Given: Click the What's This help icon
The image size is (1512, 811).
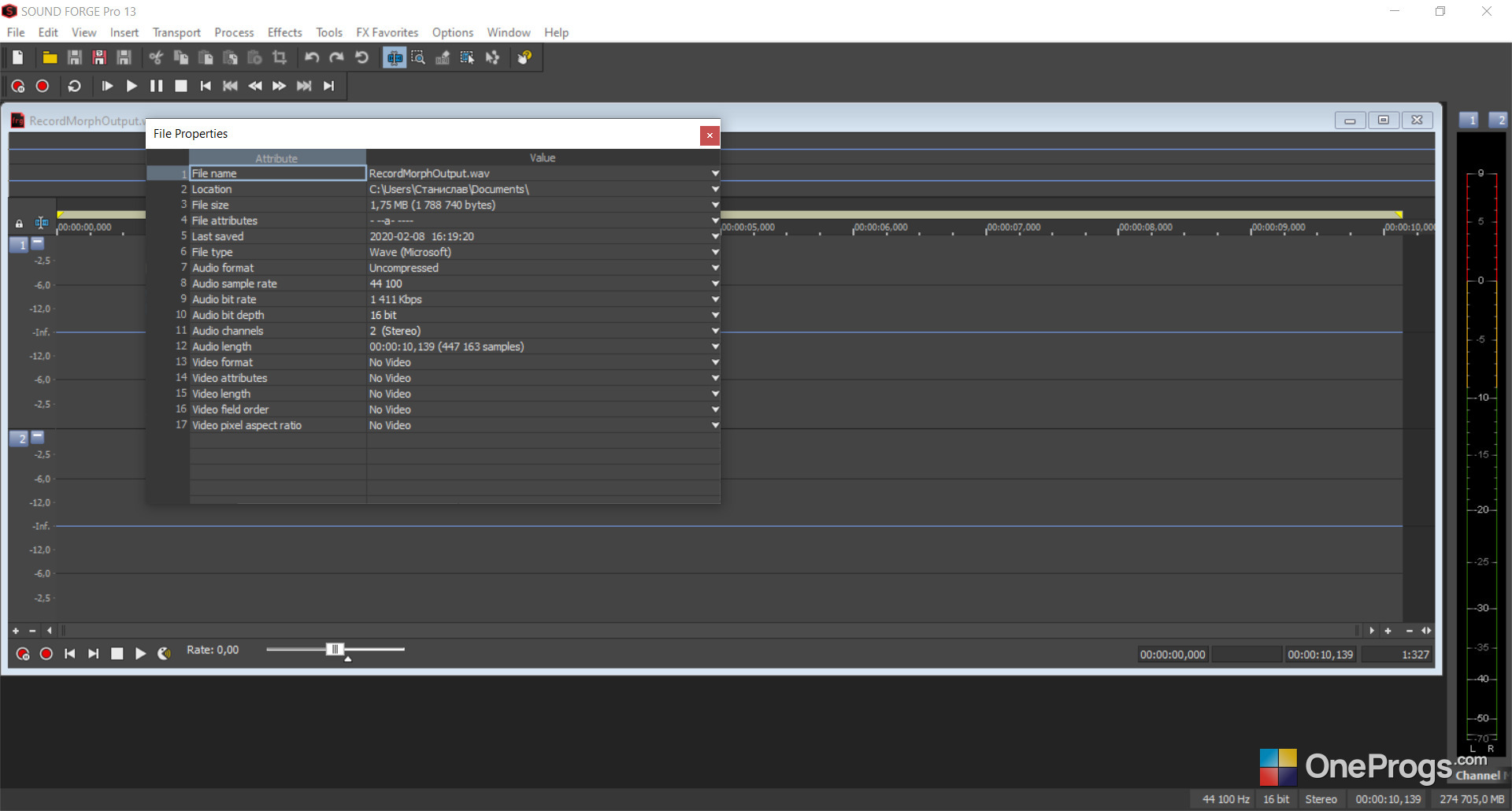Looking at the screenshot, I should pos(524,57).
